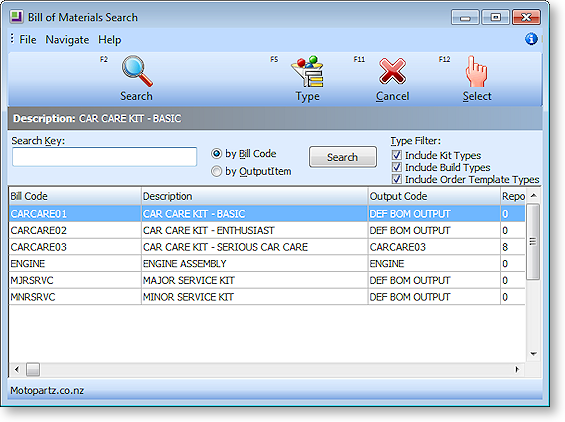The height and width of the screenshot is (422, 565).
Task: Toggle Include Order Template Types checkbox
Action: pyautogui.click(x=396, y=179)
